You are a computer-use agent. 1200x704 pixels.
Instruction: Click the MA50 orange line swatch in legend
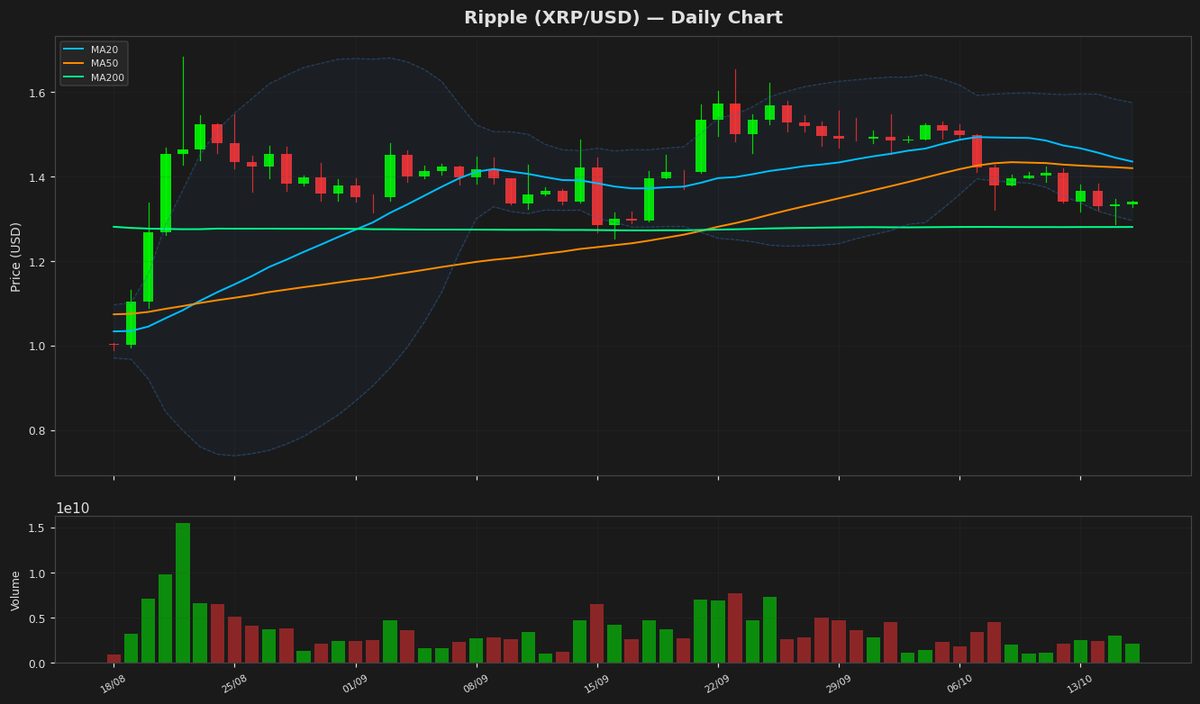click(75, 63)
